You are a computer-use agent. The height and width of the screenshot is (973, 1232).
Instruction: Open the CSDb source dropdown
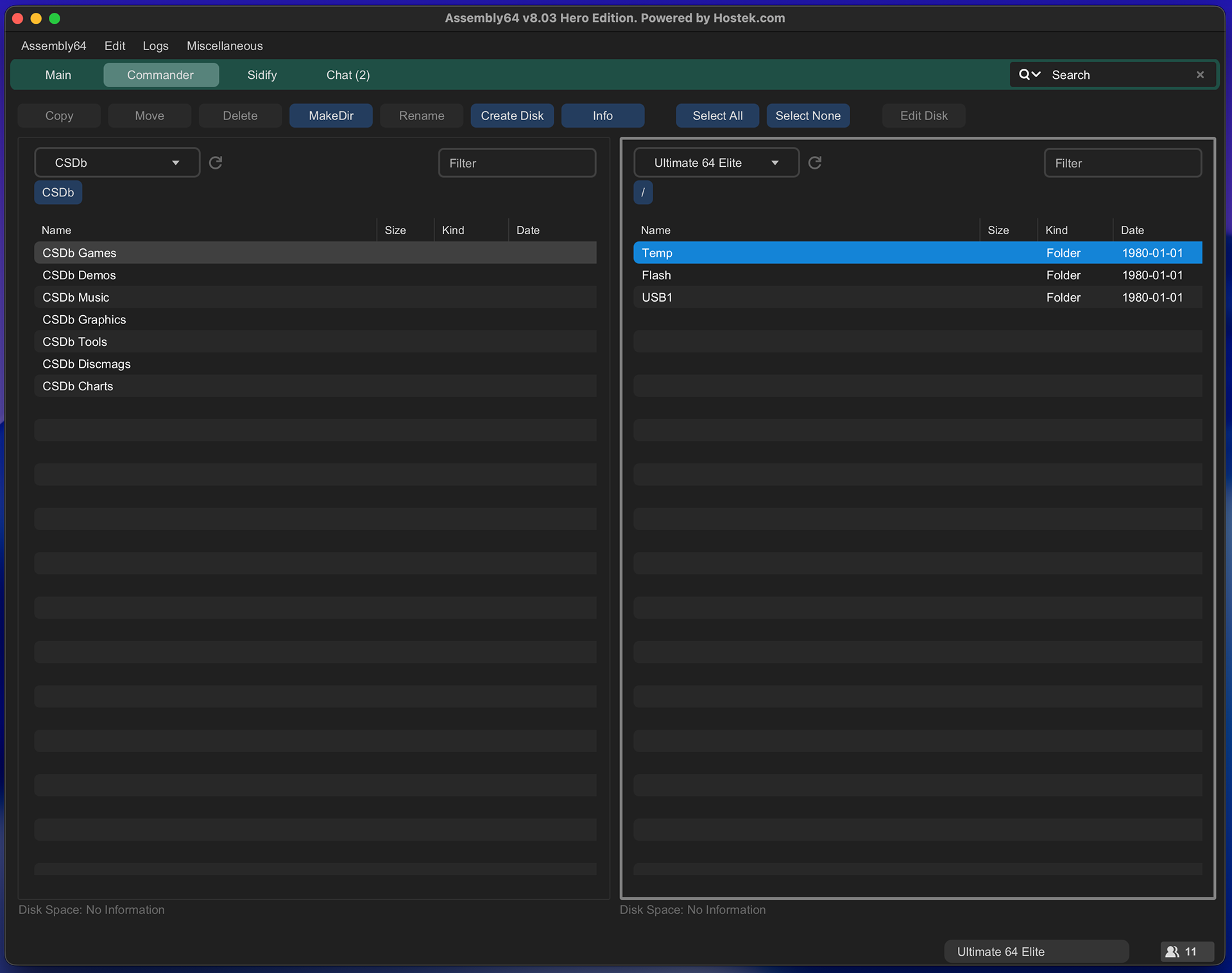117,162
